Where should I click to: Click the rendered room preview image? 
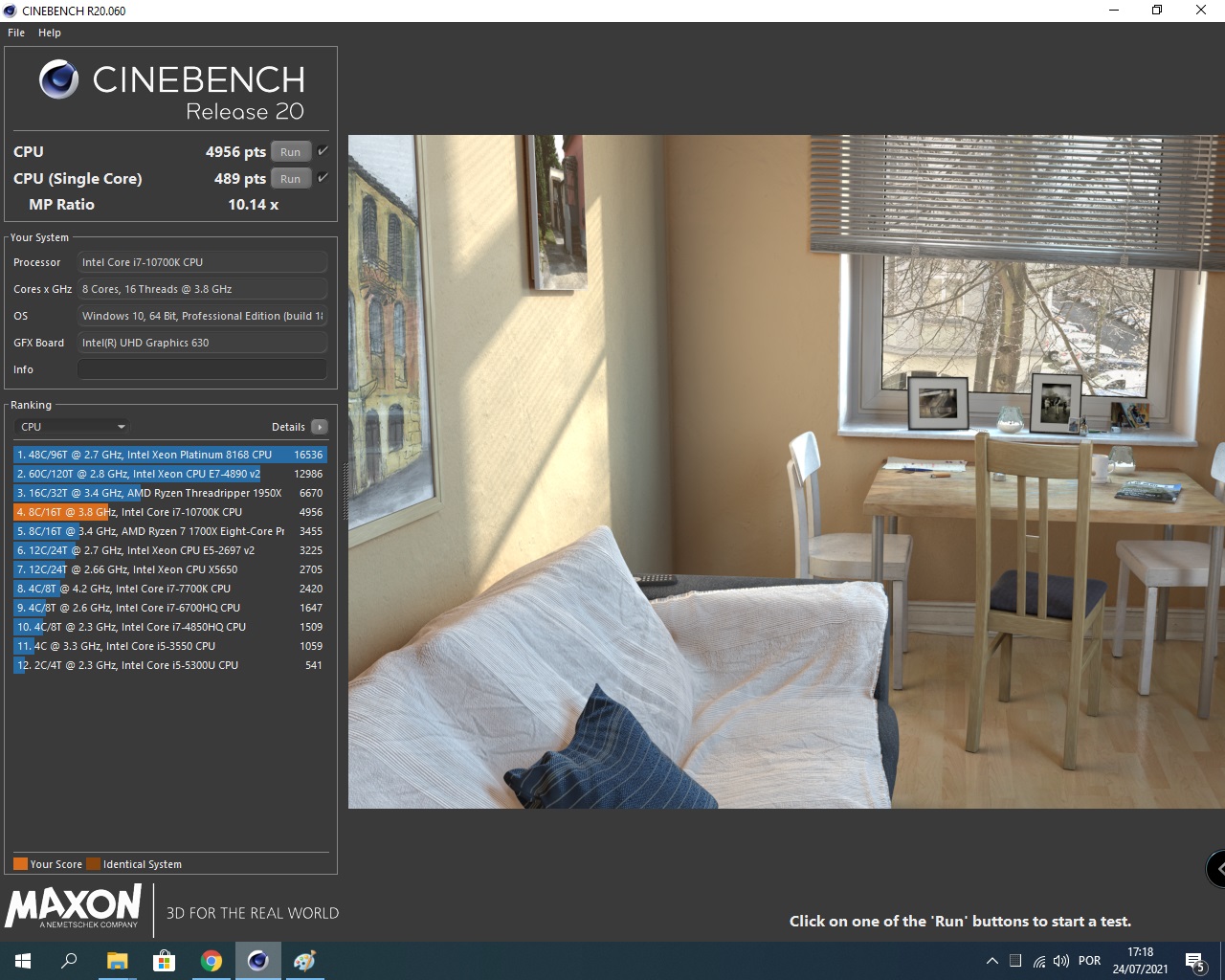[787, 472]
